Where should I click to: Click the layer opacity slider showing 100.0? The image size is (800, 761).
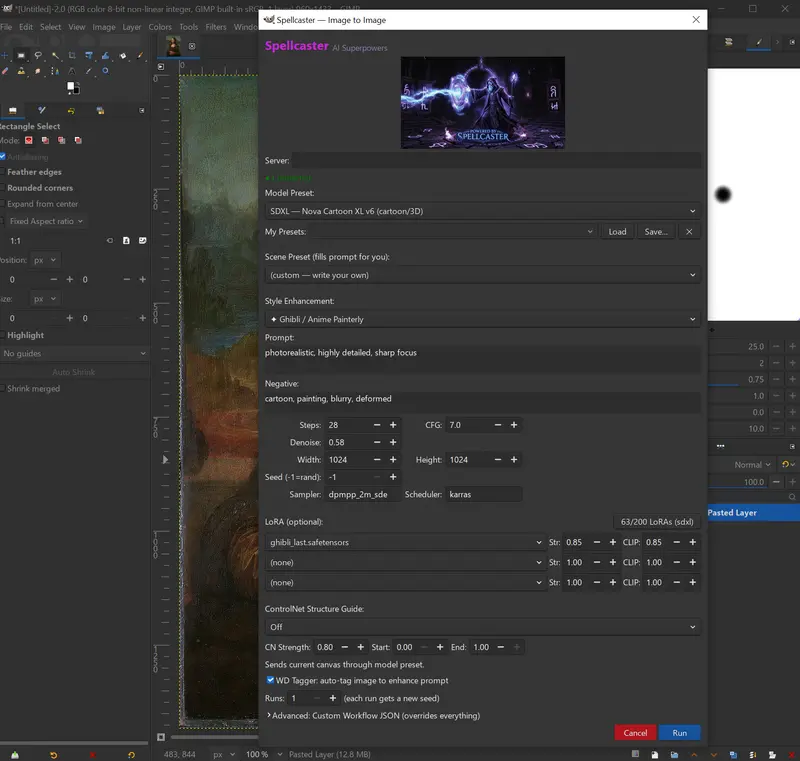738,482
